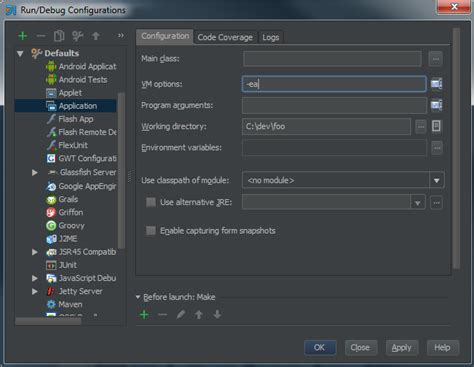This screenshot has height=367, width=474.
Task: Open the Use classpath of module dropdown
Action: [x=437, y=180]
